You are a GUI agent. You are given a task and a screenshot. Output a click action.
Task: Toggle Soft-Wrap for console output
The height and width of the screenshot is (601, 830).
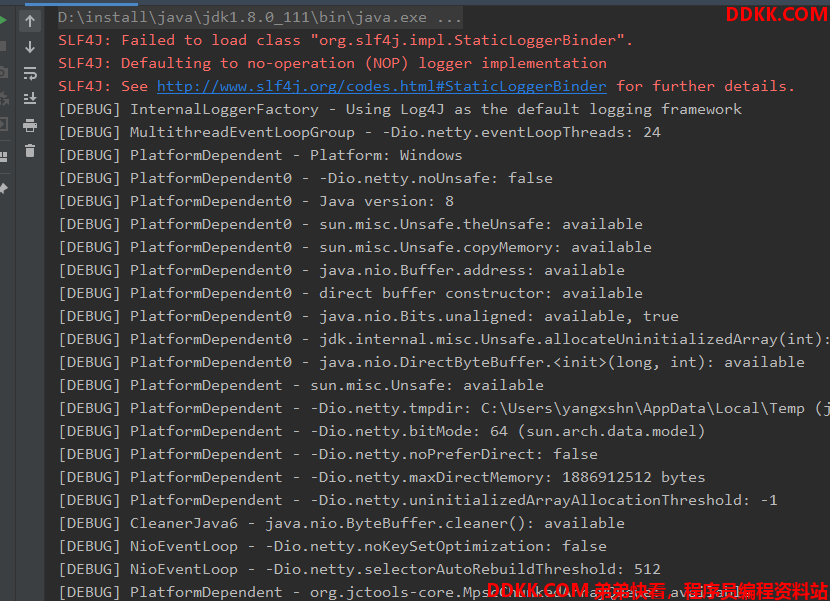[x=30, y=72]
